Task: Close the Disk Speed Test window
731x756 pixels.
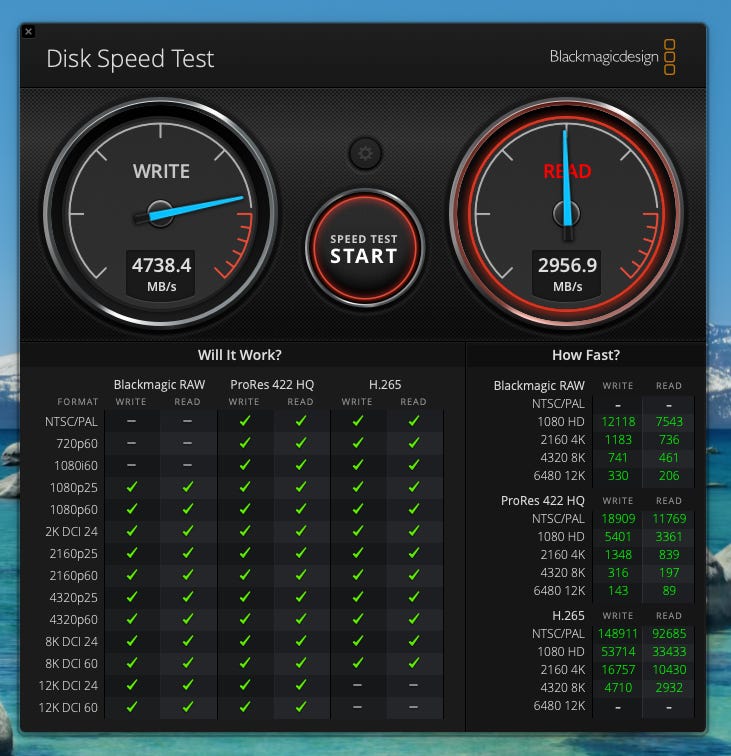Action: pos(28,32)
